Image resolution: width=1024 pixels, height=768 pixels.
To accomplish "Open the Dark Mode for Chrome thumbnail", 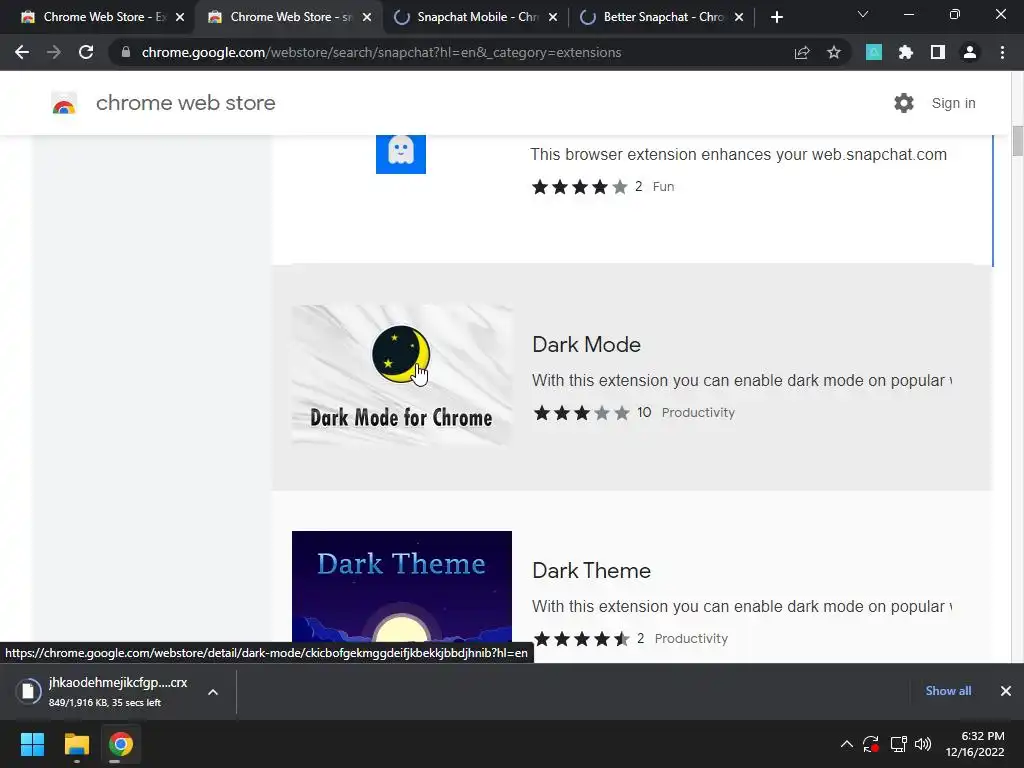I will coord(402,376).
